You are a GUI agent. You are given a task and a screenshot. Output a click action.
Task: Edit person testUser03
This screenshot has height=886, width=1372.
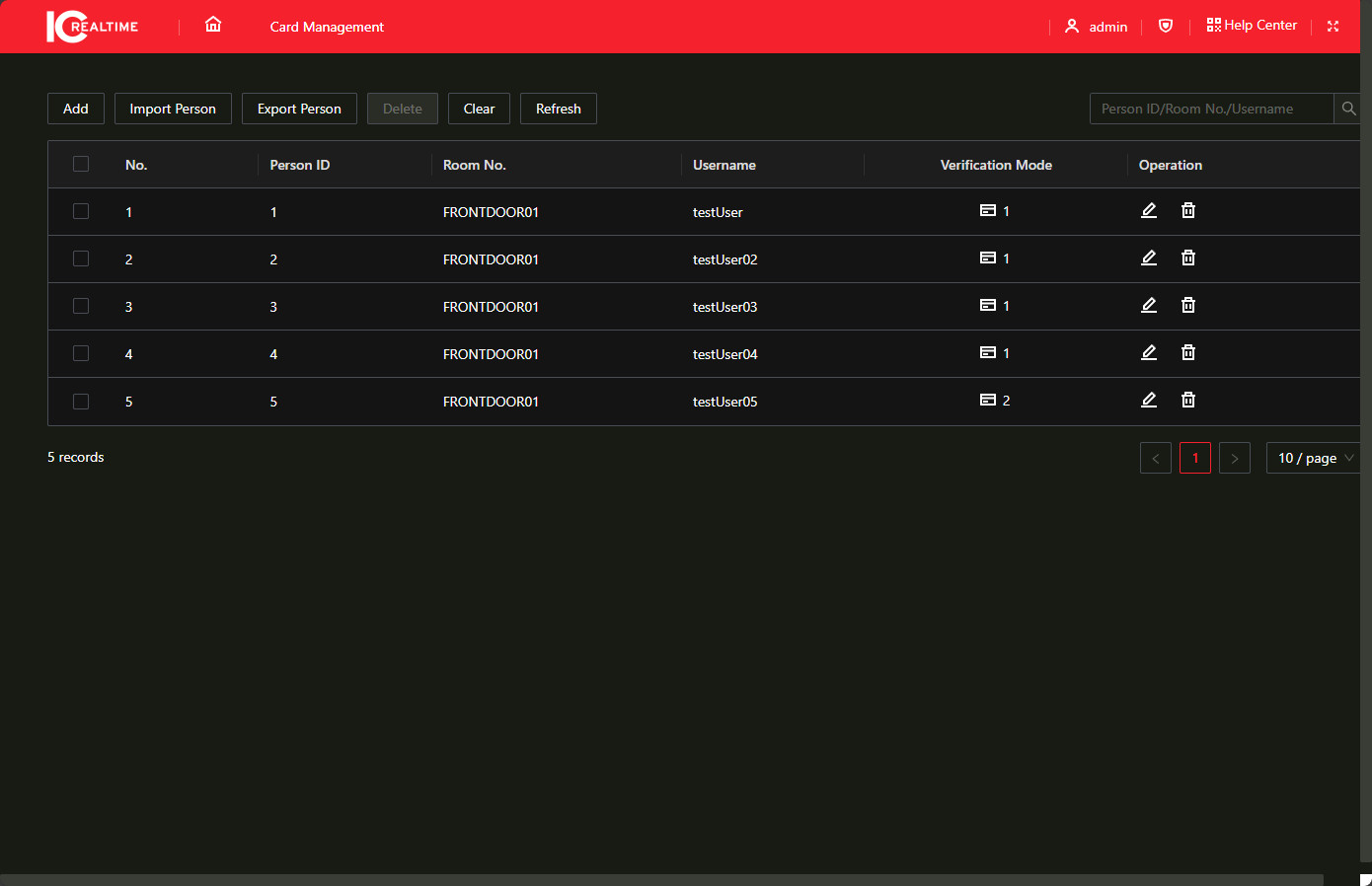click(x=1149, y=305)
